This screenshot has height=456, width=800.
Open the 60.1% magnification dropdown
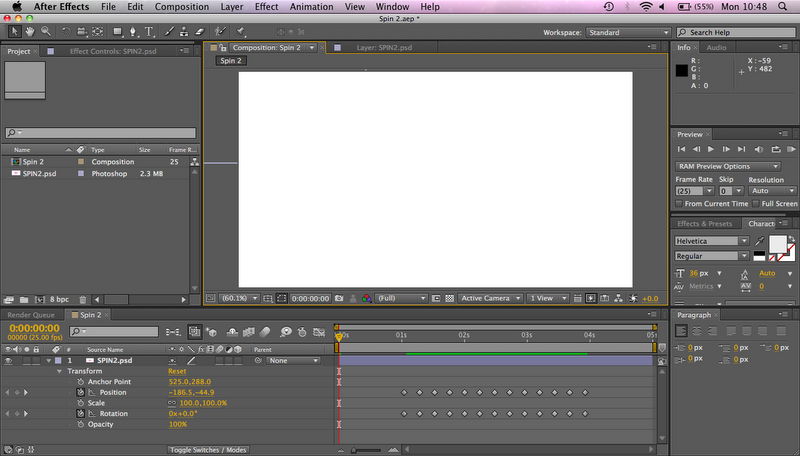(x=239, y=298)
